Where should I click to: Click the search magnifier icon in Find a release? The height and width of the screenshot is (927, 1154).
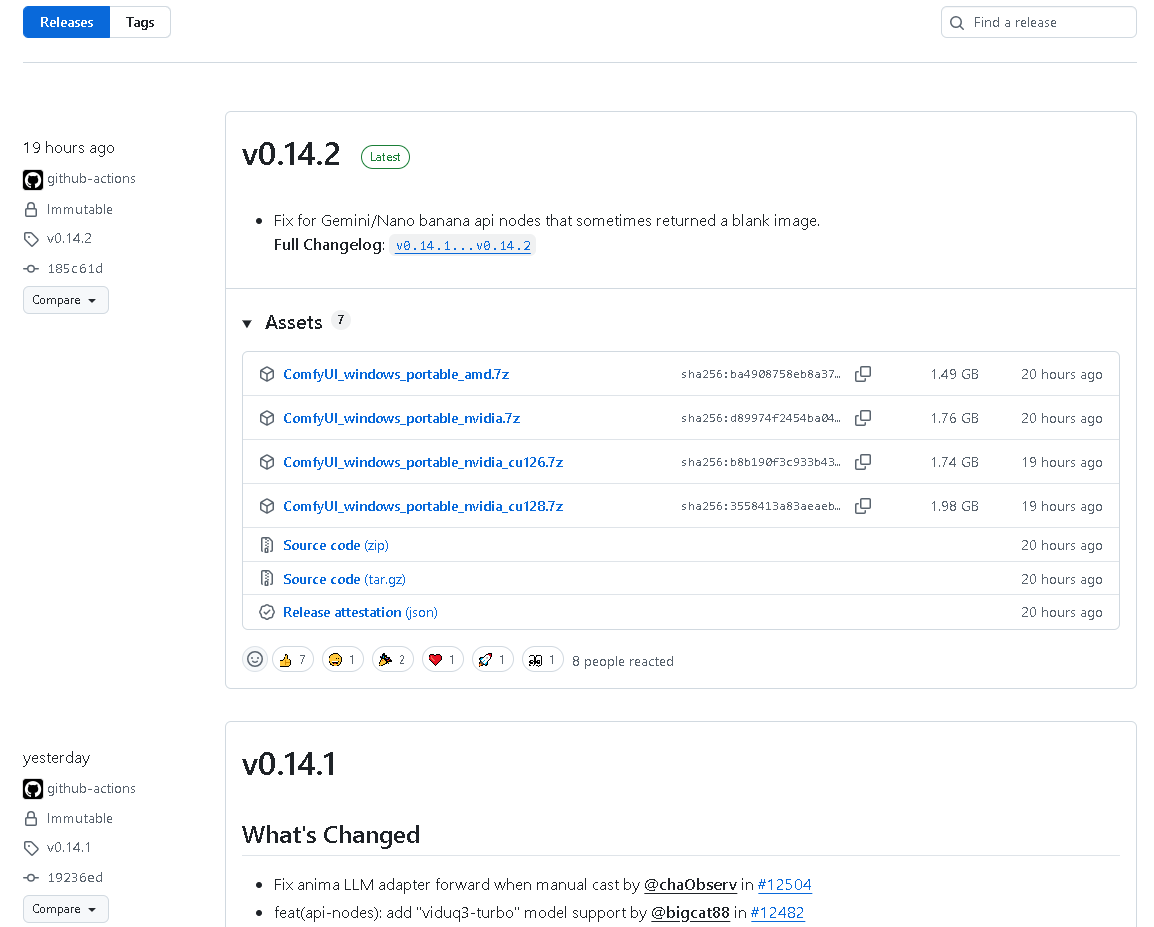click(957, 23)
